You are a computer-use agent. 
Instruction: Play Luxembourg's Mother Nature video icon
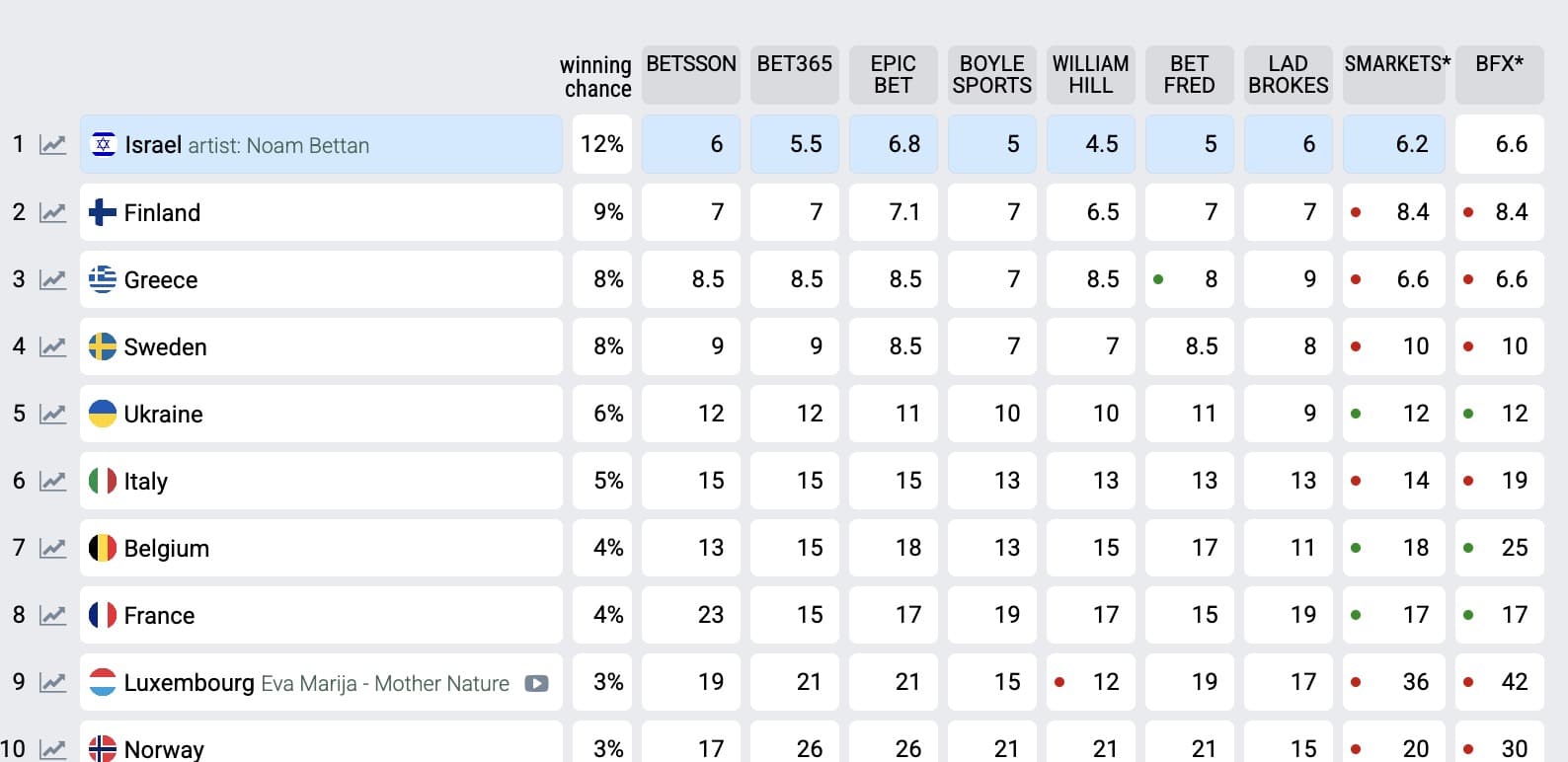coord(536,683)
